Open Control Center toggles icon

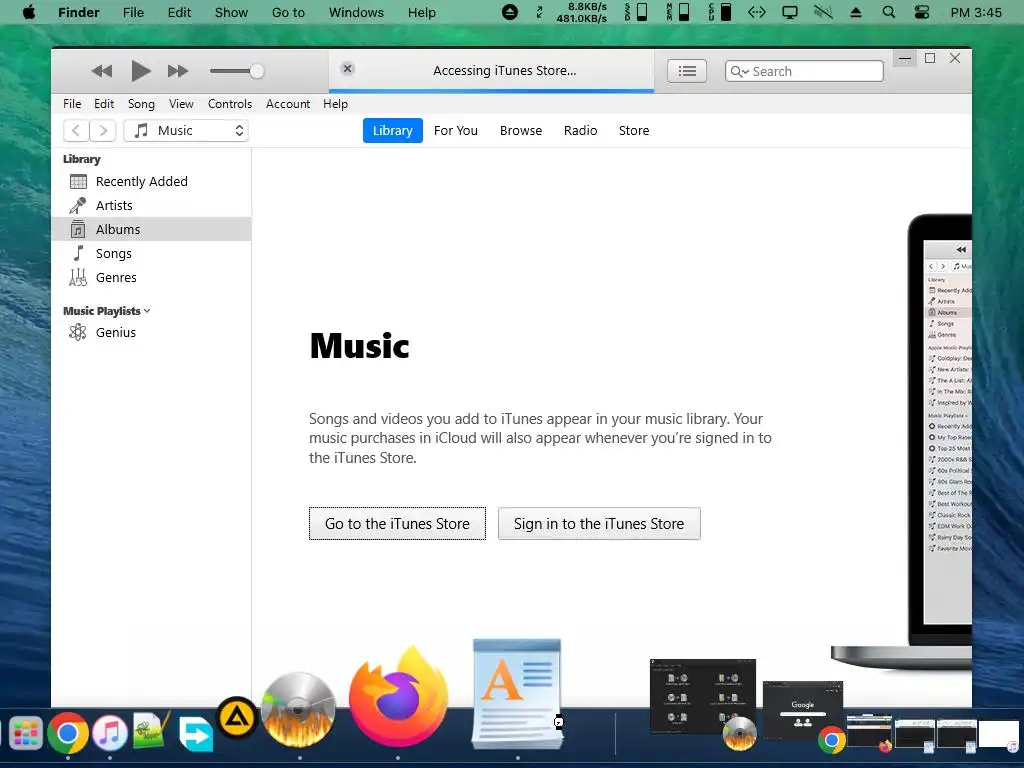[x=921, y=12]
